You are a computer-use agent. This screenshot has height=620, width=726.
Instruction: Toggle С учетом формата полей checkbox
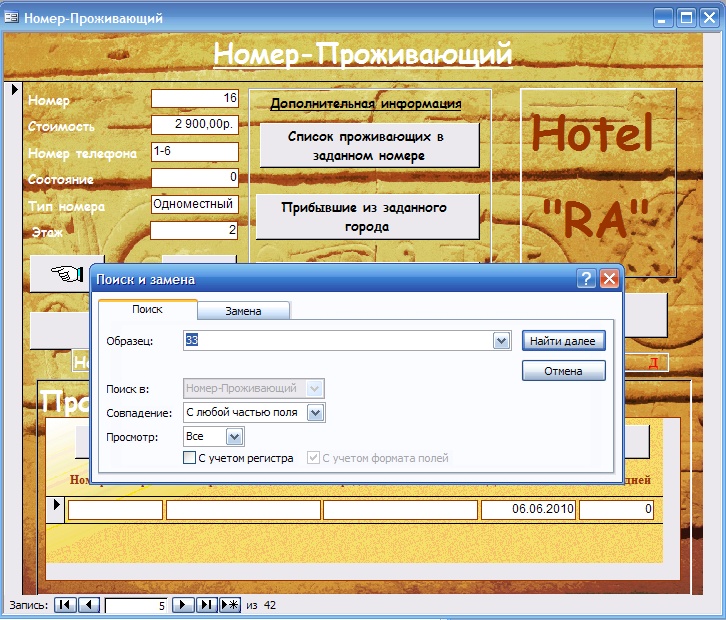click(313, 458)
